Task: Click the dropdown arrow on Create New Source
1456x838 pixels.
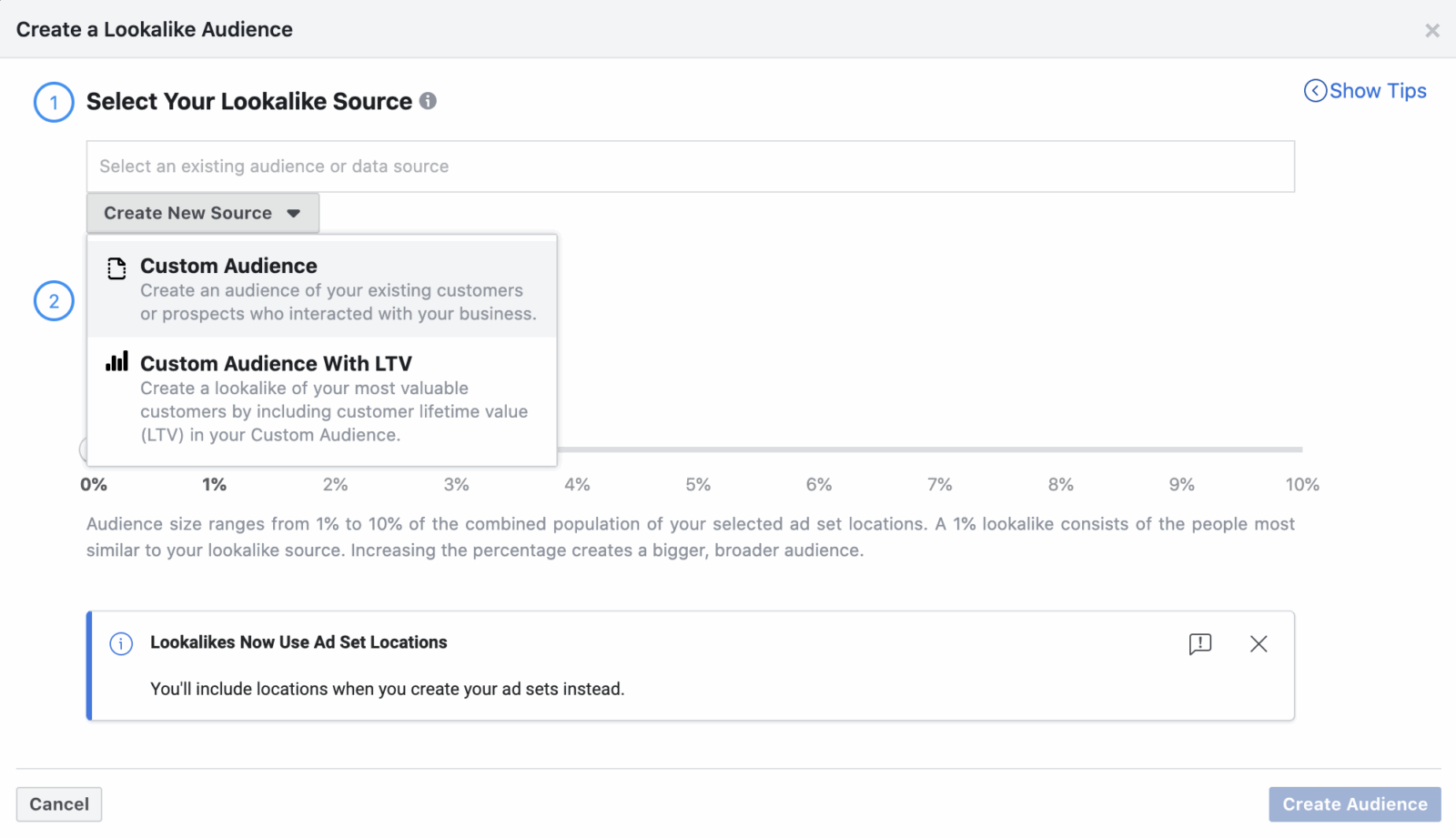Action: (293, 213)
